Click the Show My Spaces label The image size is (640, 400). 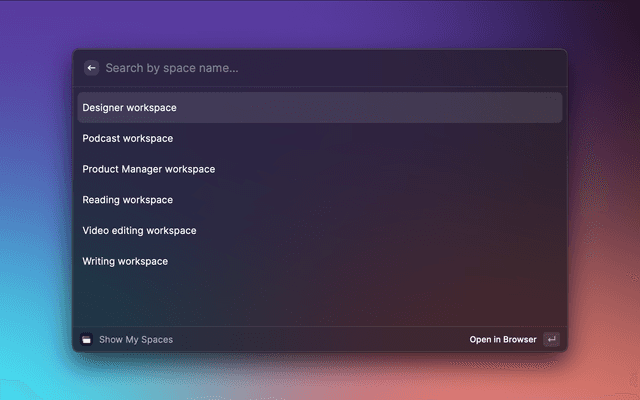(136, 340)
